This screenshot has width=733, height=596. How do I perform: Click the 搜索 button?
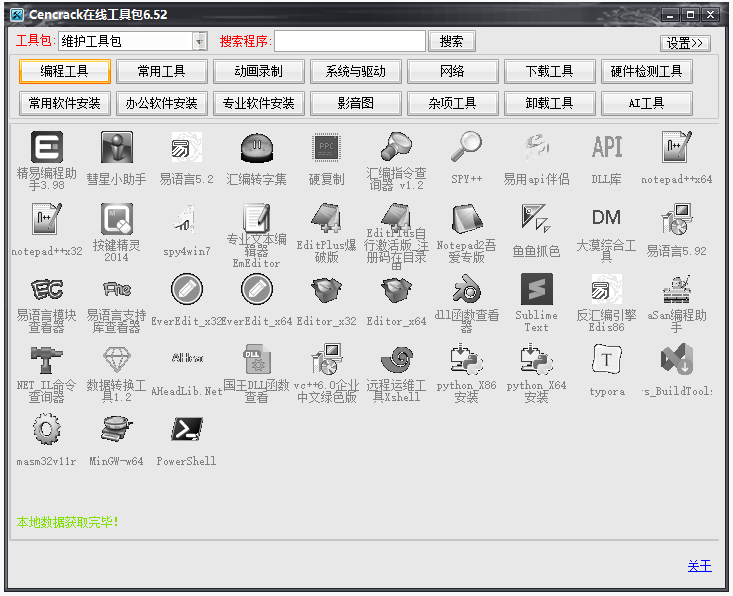pyautogui.click(x=451, y=41)
